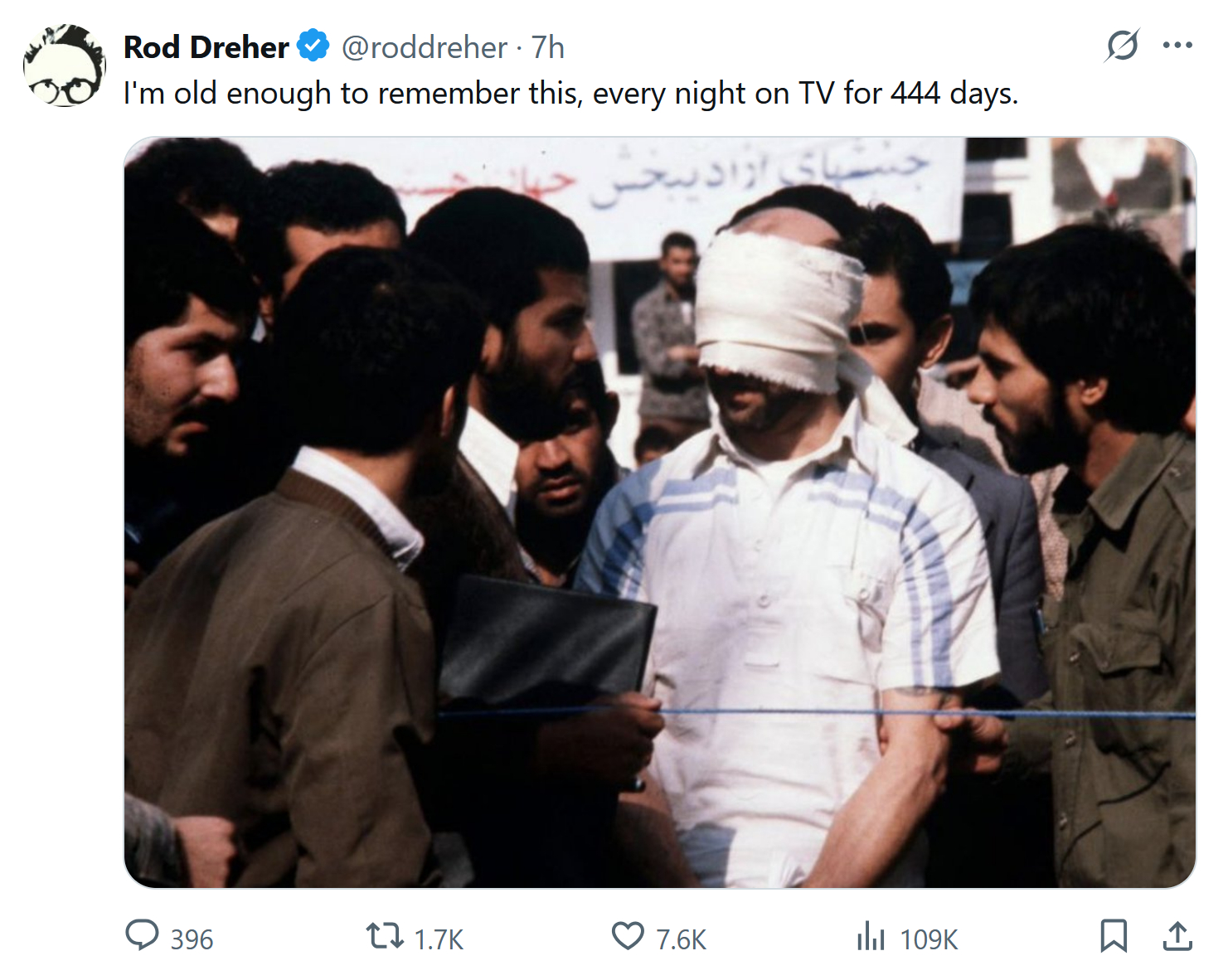Viewport: 1228px width, 980px height.
Task: Click the tweet text about 444 days
Action: [x=570, y=94]
